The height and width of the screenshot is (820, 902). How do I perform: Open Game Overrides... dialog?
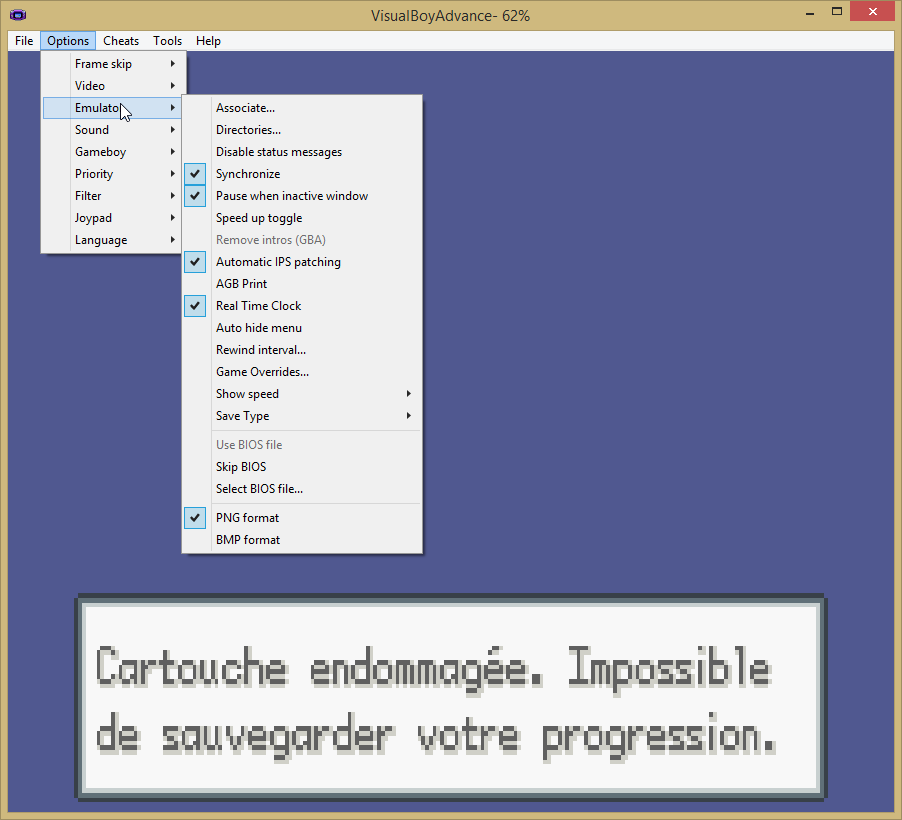click(x=302, y=372)
